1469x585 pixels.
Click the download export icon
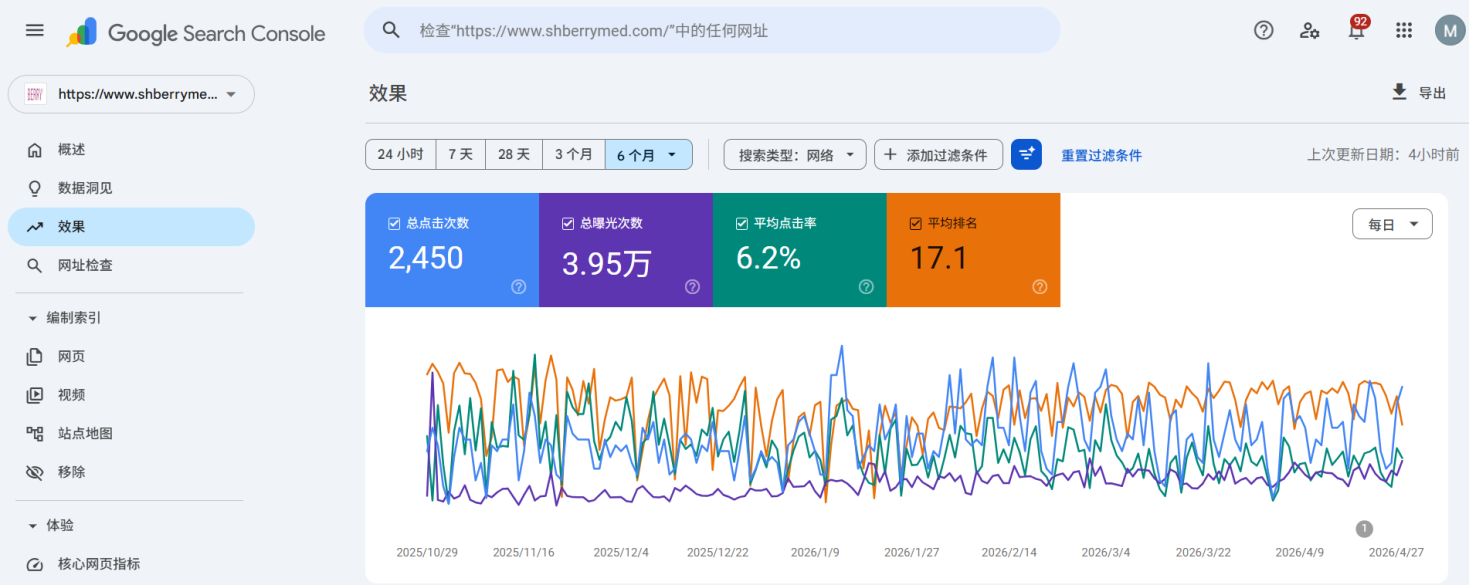click(1399, 92)
